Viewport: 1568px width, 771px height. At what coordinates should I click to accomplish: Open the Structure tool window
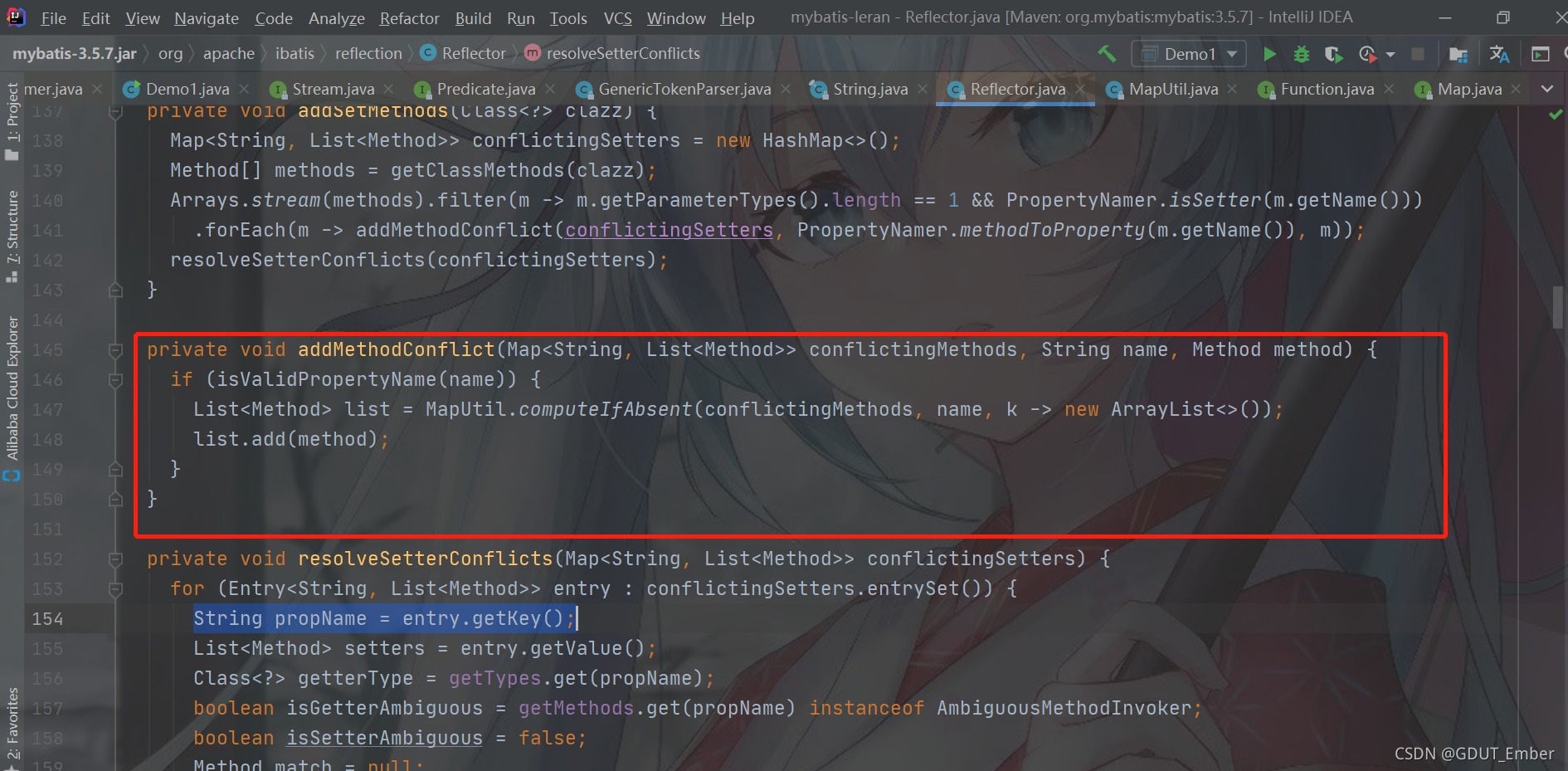[12, 237]
